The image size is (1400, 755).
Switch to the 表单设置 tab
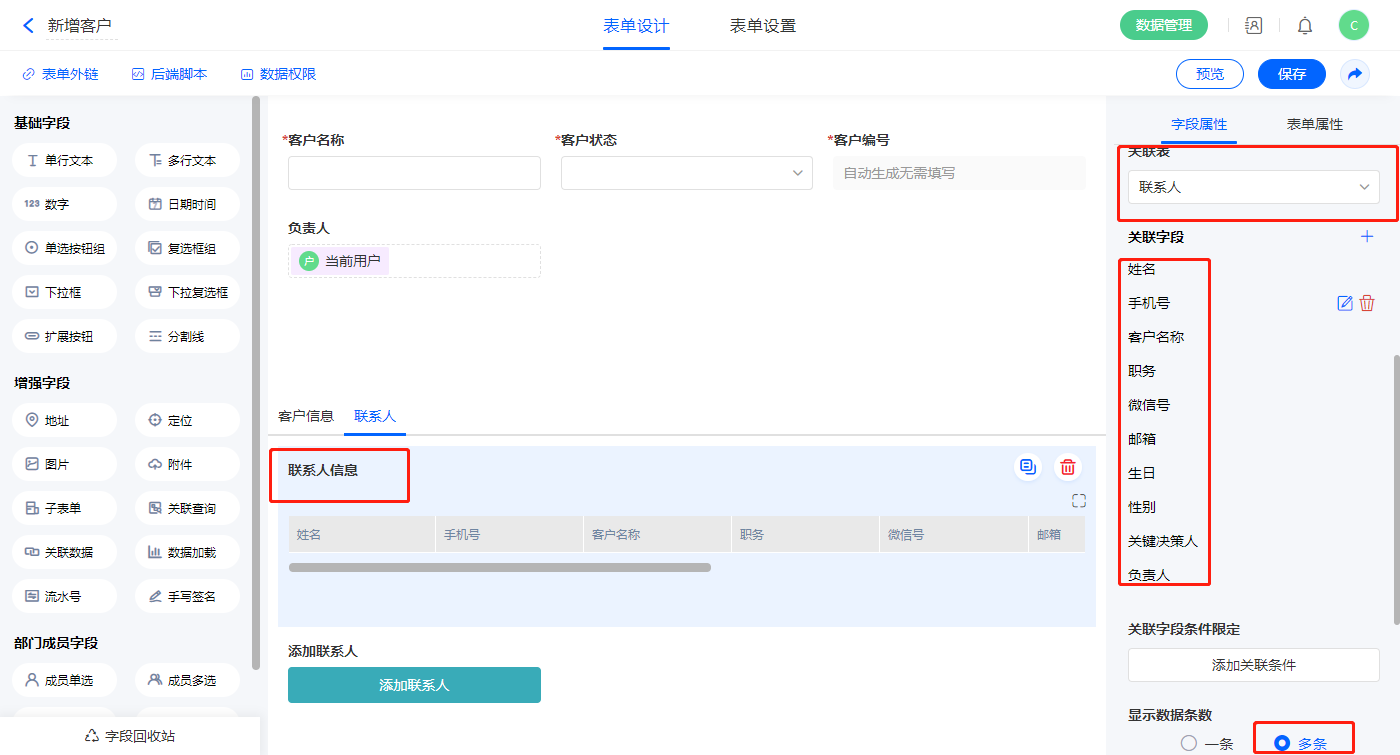(x=762, y=26)
